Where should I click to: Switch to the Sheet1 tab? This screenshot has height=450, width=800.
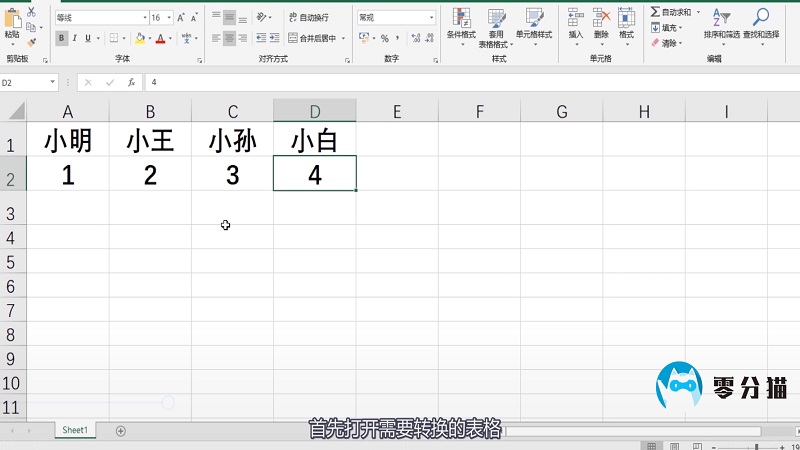[75, 430]
